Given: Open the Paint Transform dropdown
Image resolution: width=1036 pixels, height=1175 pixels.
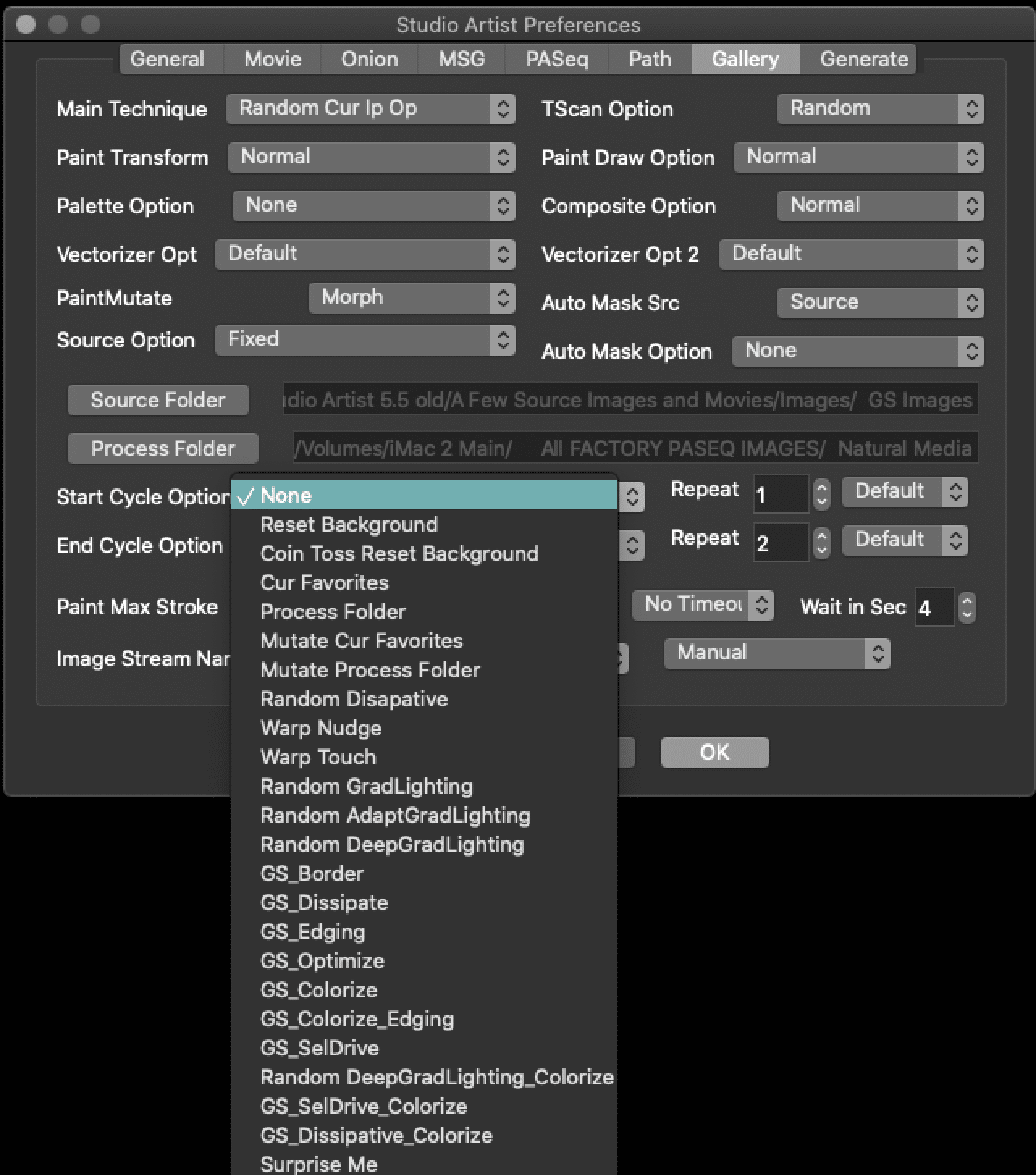Looking at the screenshot, I should tap(372, 157).
